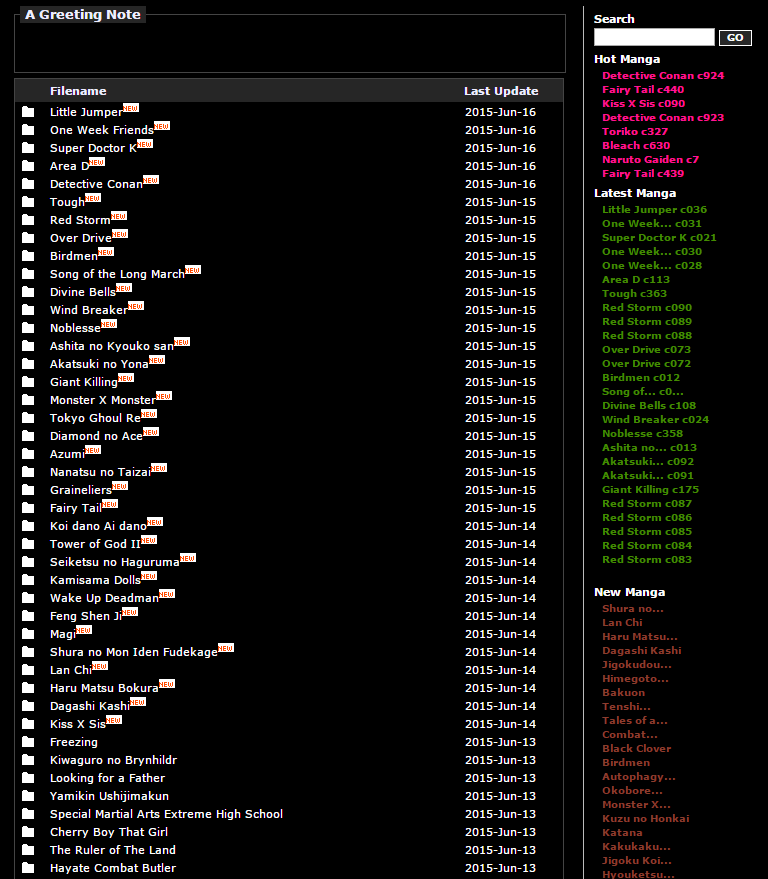Screen dimensions: 768x879
Task: Open Bleach c630 hot manga link
Action: click(x=636, y=145)
